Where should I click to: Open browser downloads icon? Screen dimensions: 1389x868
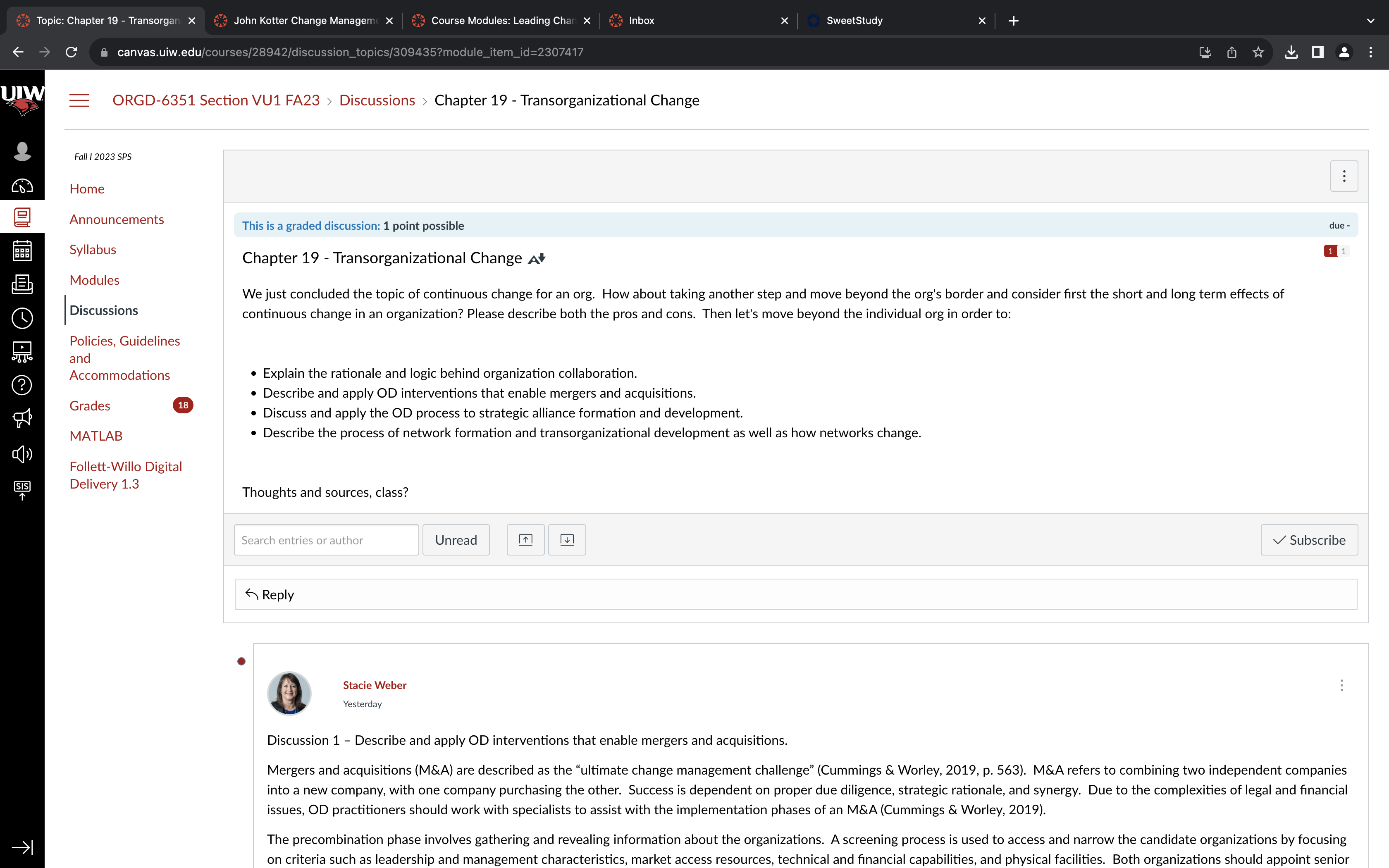point(1291,52)
